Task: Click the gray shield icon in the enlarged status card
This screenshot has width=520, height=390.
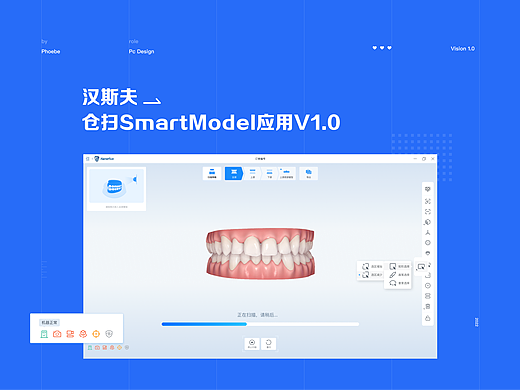Action: click(109, 334)
